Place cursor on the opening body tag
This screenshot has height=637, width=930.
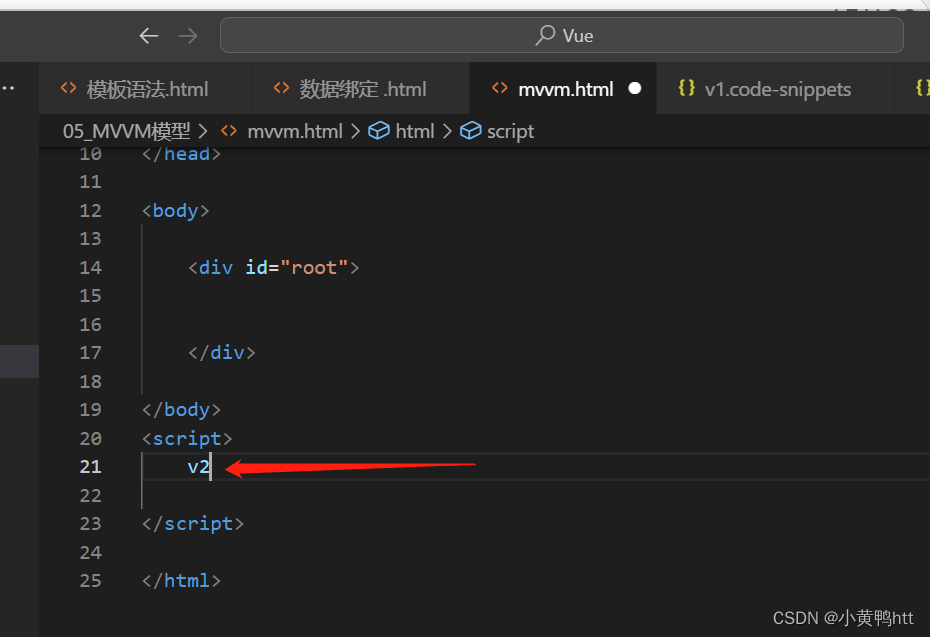(x=176, y=211)
